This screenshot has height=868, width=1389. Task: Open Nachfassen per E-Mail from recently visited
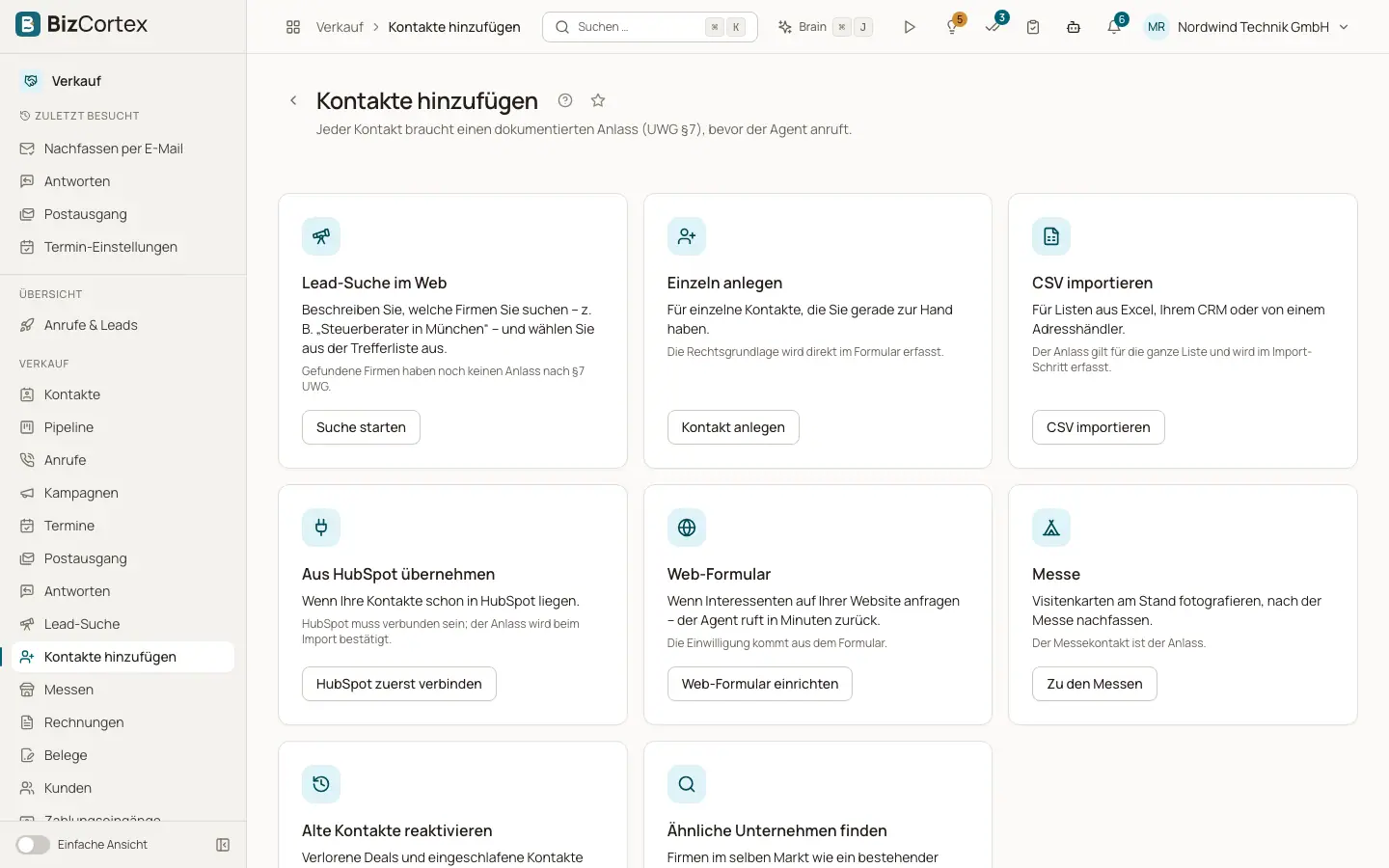tap(123, 149)
